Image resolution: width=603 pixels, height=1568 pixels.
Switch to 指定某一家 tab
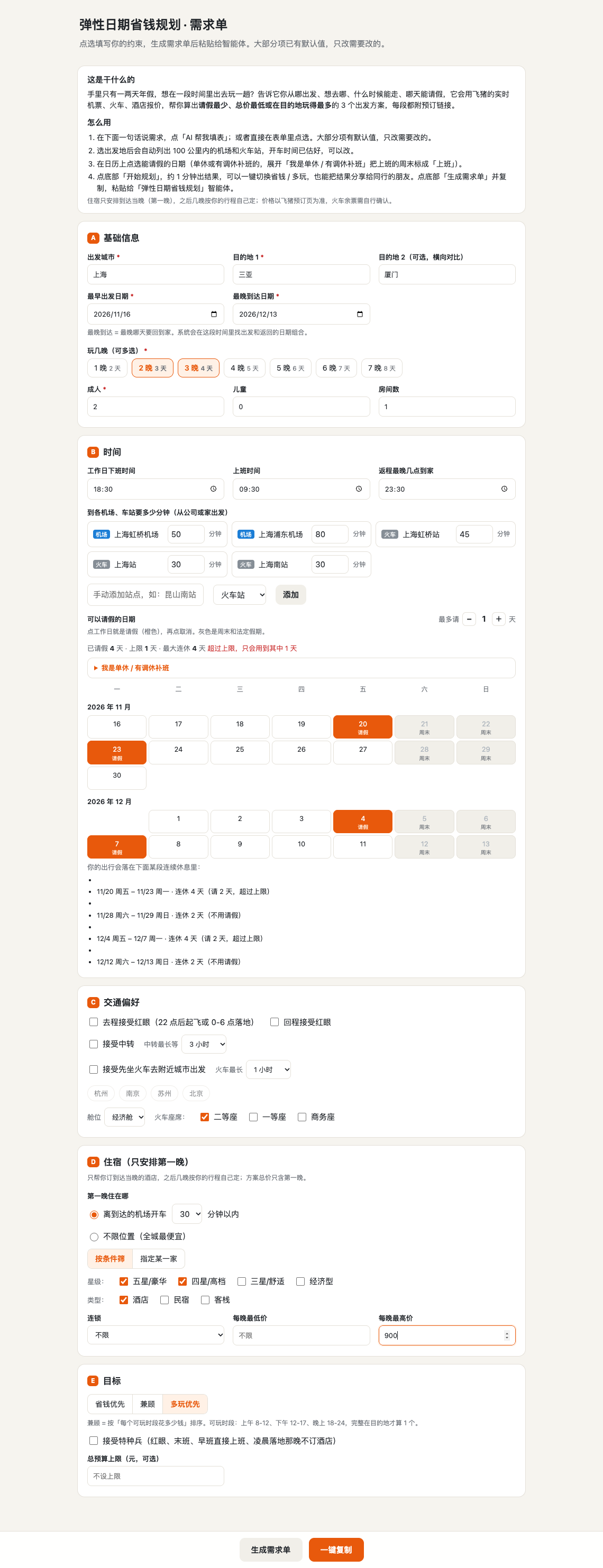[x=158, y=1259]
